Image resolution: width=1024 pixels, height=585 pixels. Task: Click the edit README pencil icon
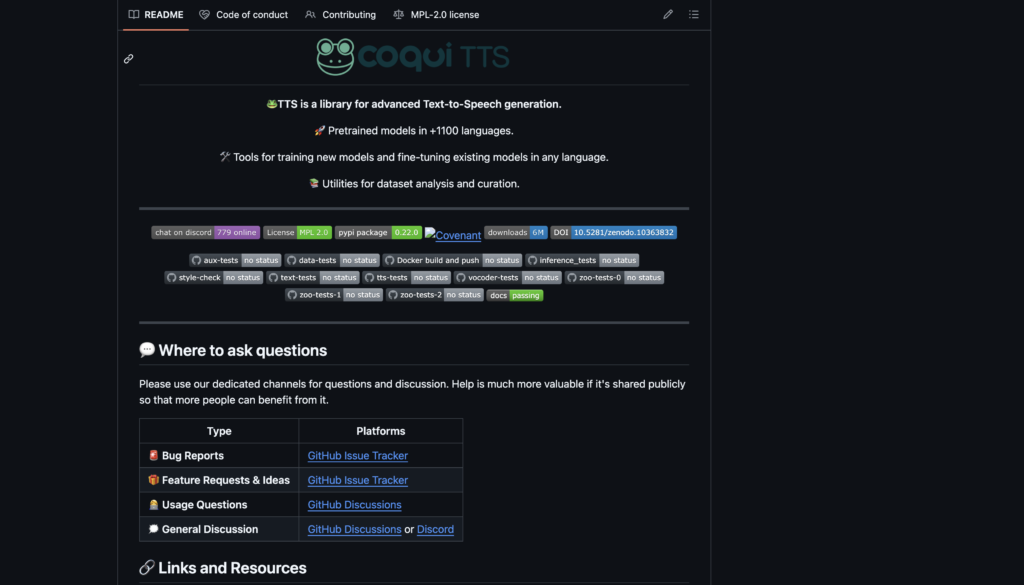(x=668, y=15)
